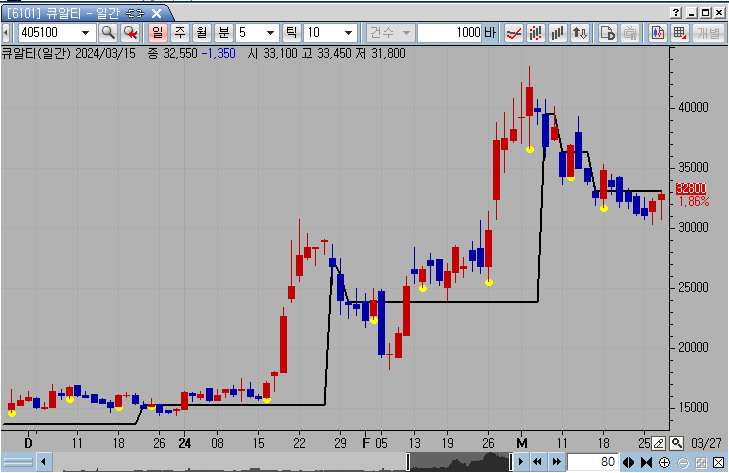The width and height of the screenshot is (729, 473).
Task: Toggle the 일 (daily) period button
Action: coord(157,33)
